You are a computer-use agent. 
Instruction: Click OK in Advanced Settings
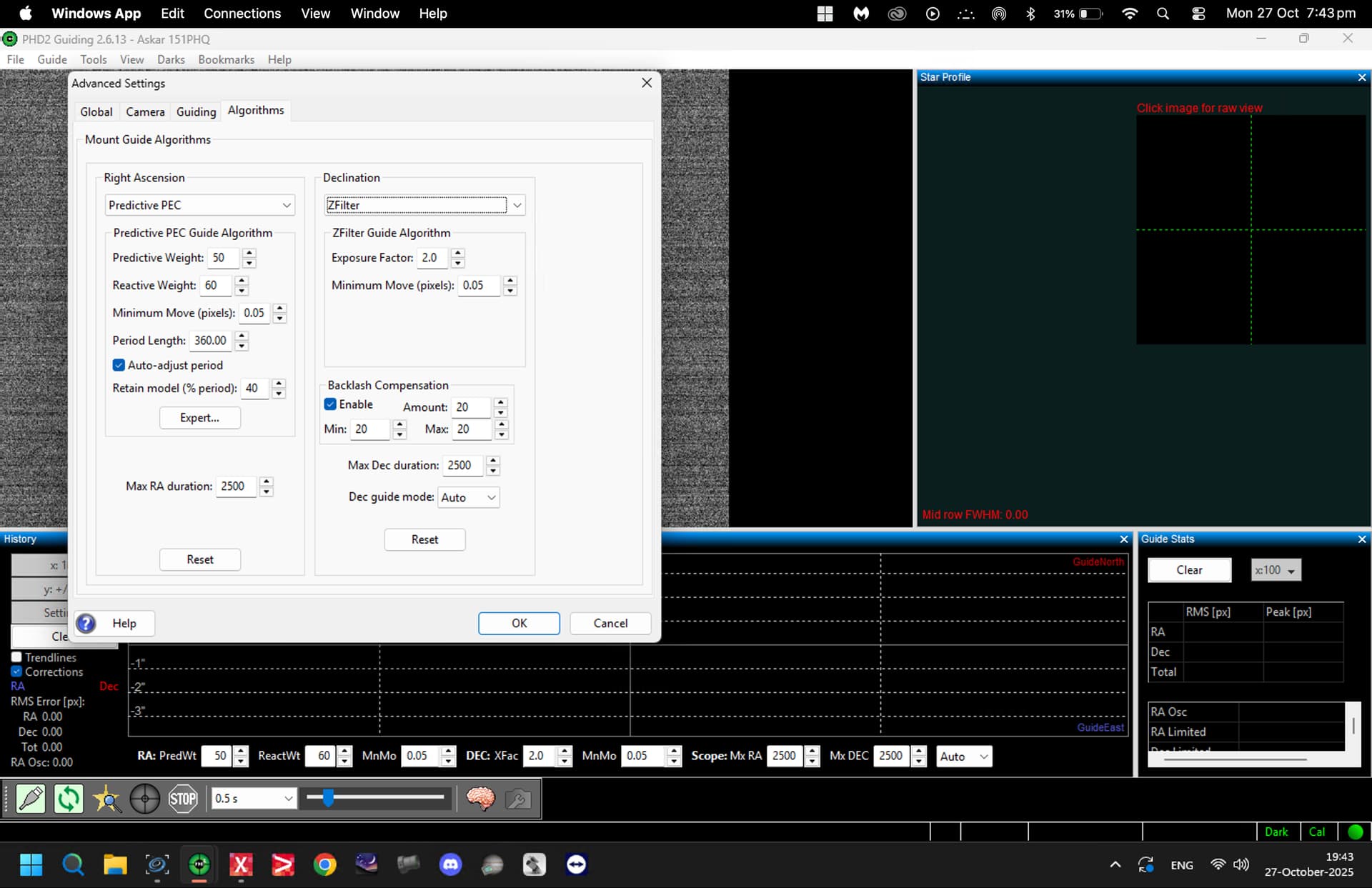(519, 623)
